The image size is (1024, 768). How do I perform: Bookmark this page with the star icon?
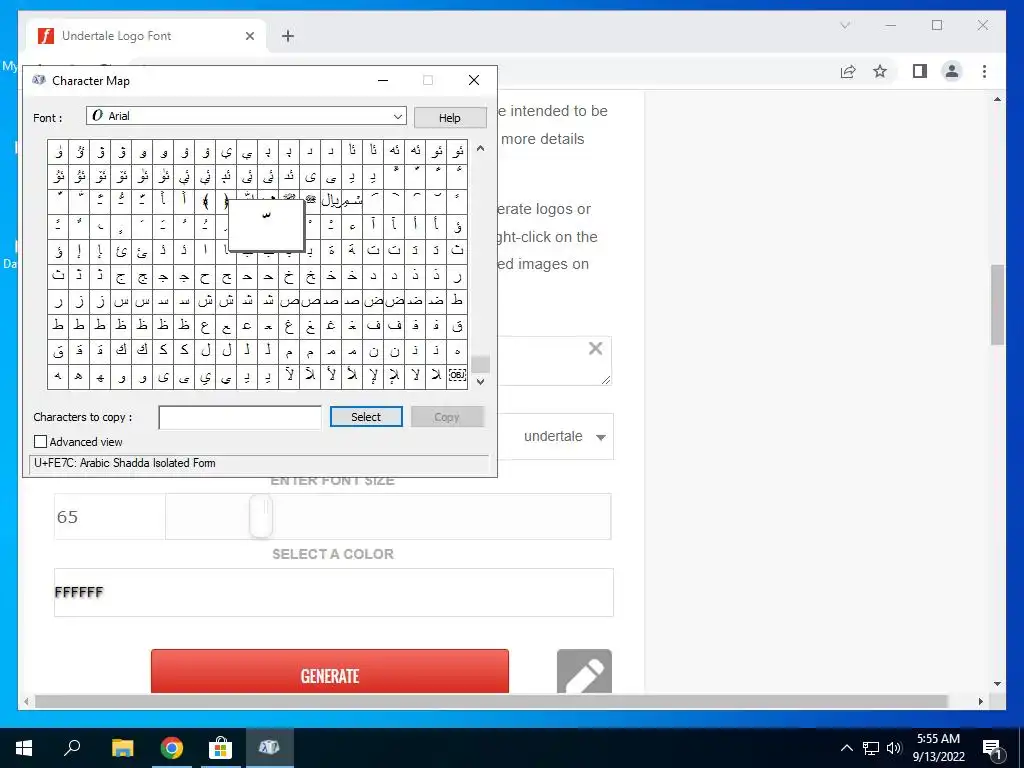[880, 71]
